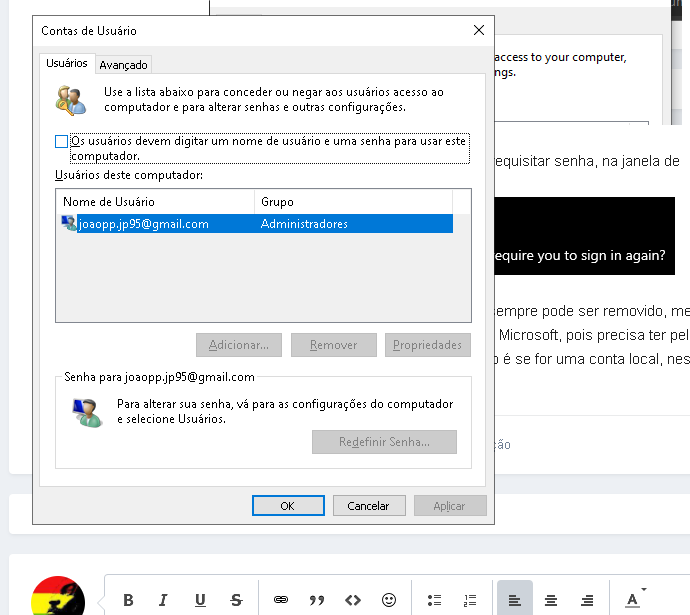Click the users-with-keys icon in dialog
Image resolution: width=690 pixels, height=615 pixels.
[70, 101]
